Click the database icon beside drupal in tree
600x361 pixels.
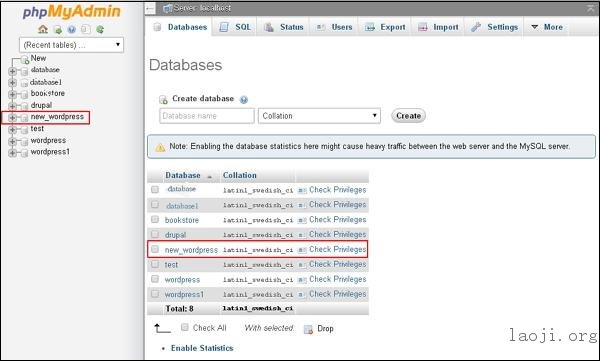[24, 106]
